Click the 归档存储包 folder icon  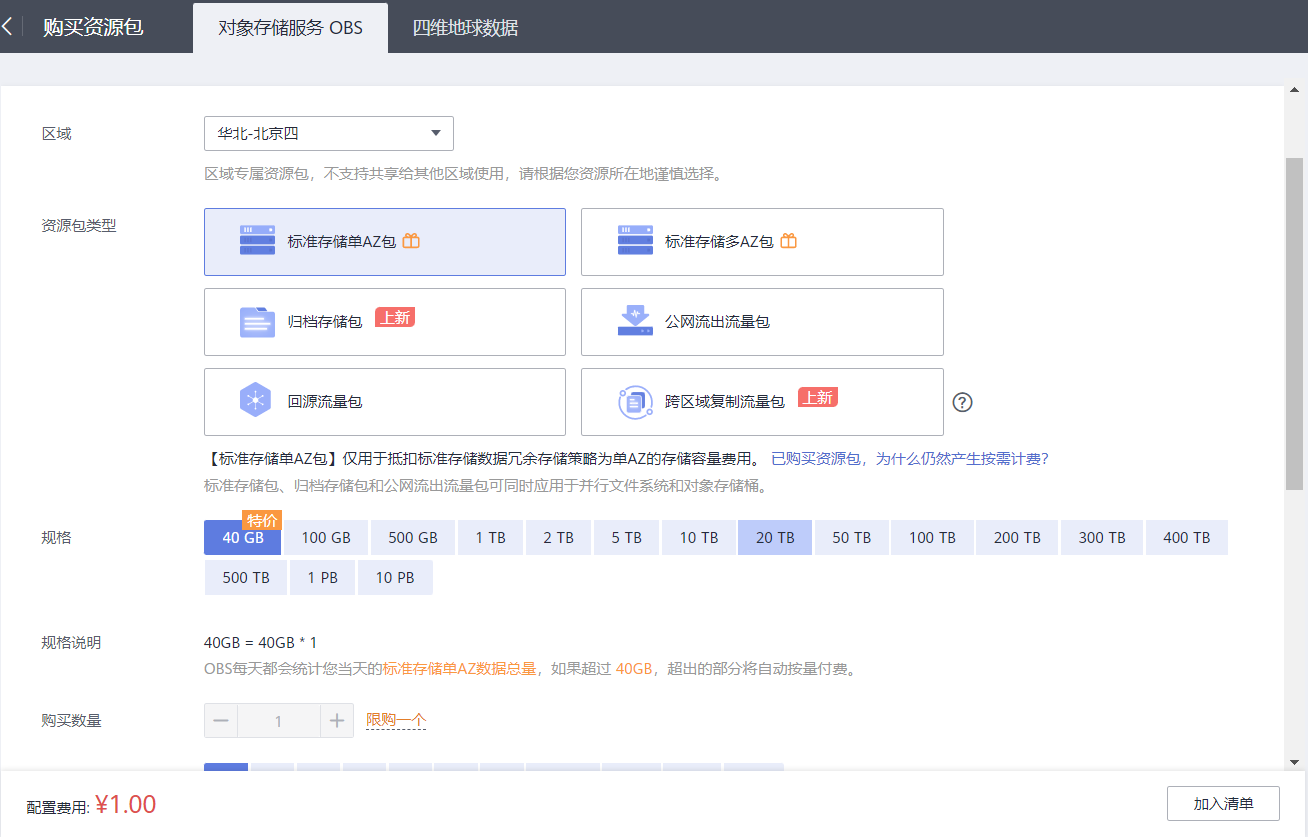[258, 321]
